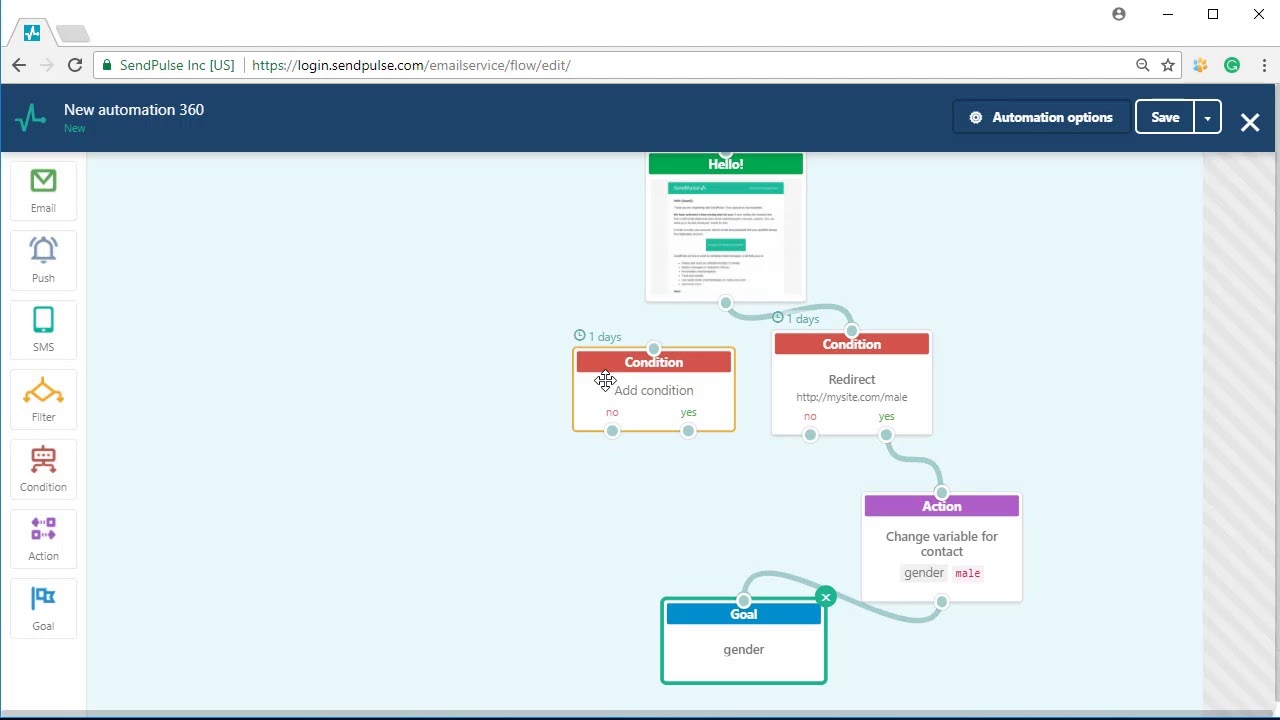
Task: Click the Save button
Action: (1165, 117)
